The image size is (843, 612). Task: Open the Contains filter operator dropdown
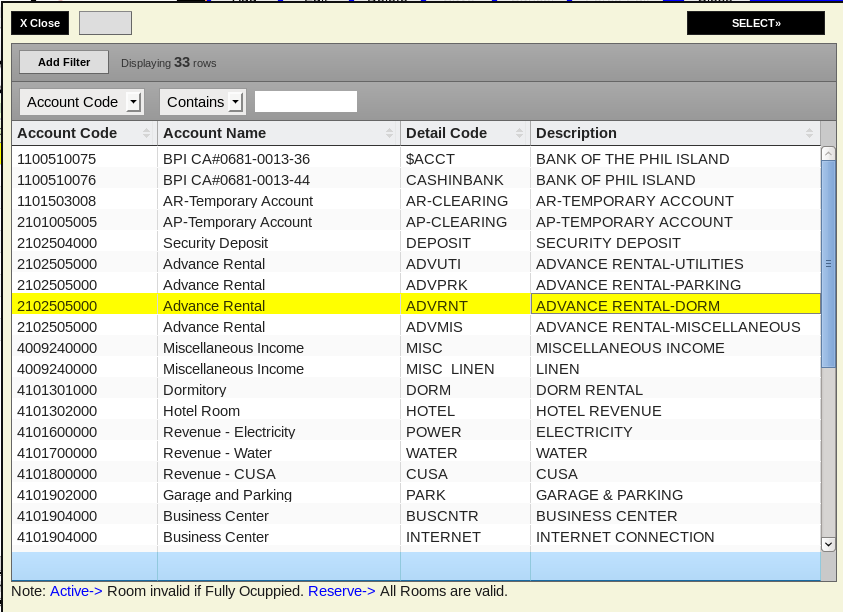[235, 102]
